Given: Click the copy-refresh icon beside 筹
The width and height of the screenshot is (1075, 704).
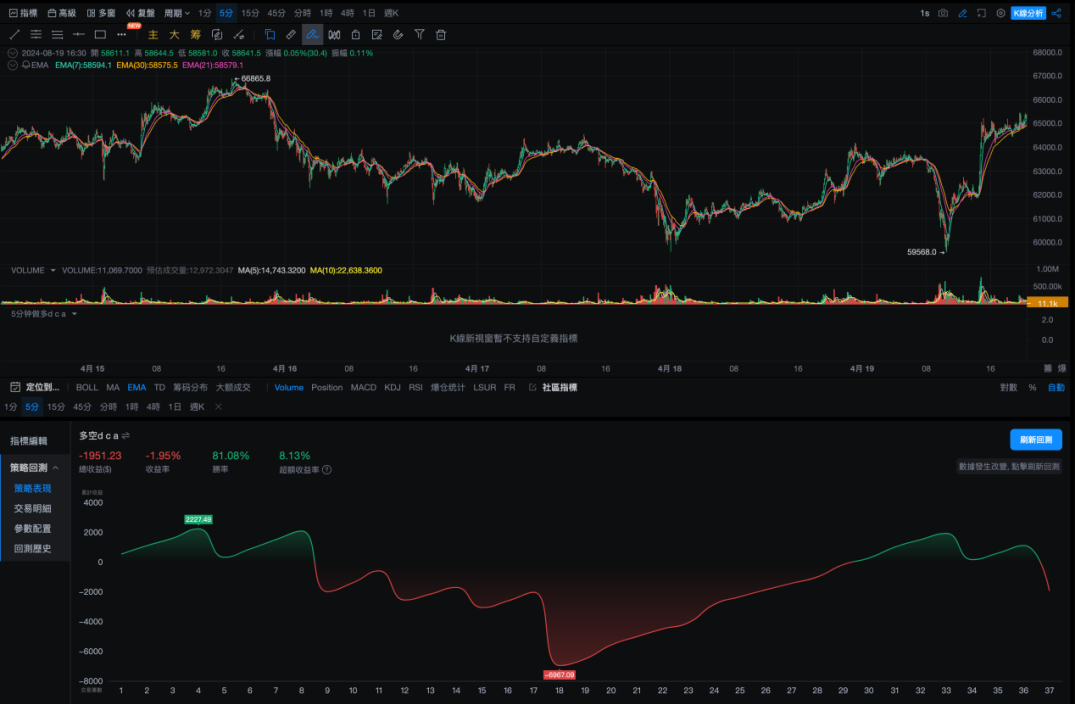Looking at the screenshot, I should [217, 34].
